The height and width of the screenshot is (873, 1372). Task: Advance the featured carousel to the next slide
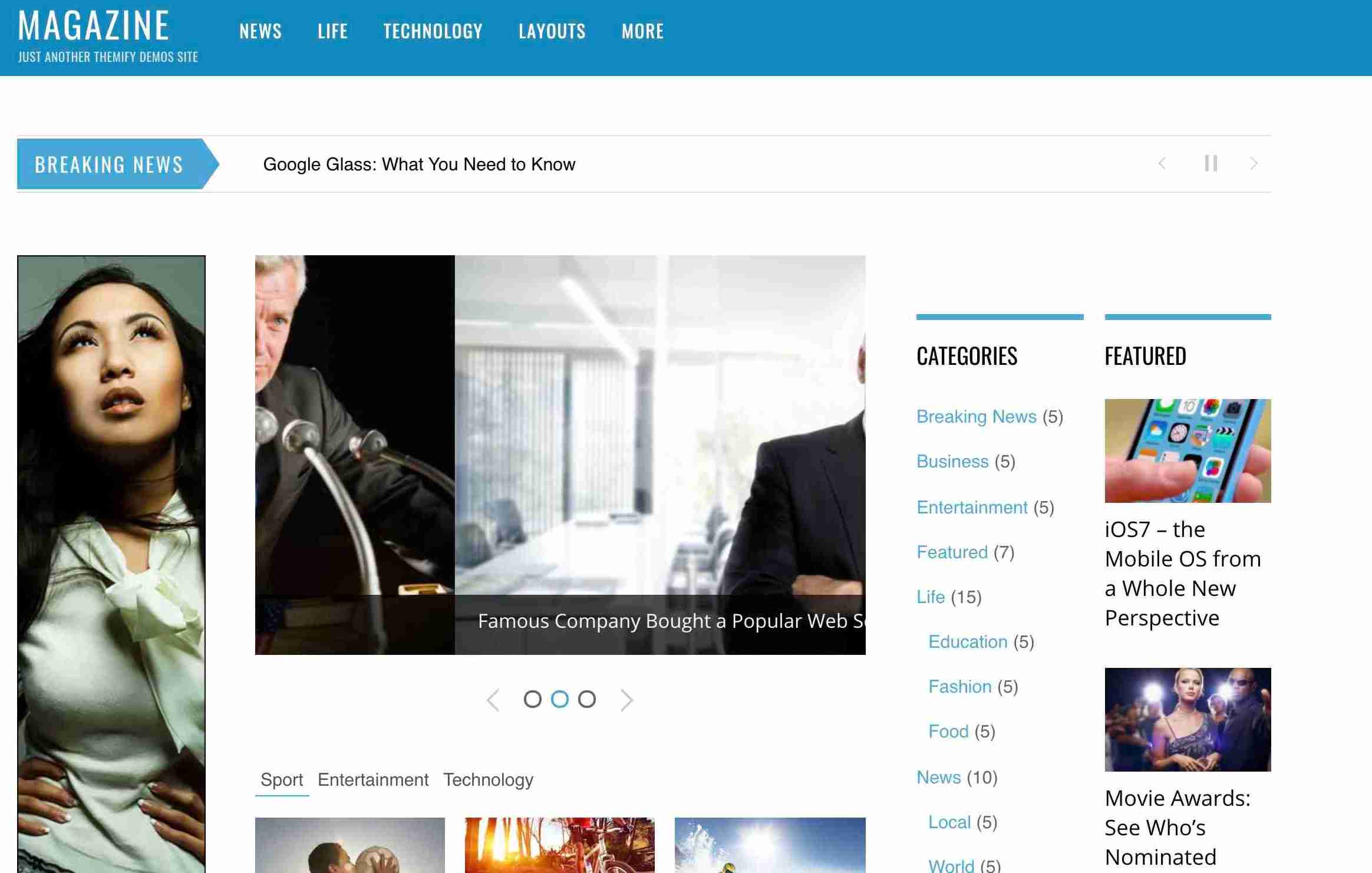626,700
